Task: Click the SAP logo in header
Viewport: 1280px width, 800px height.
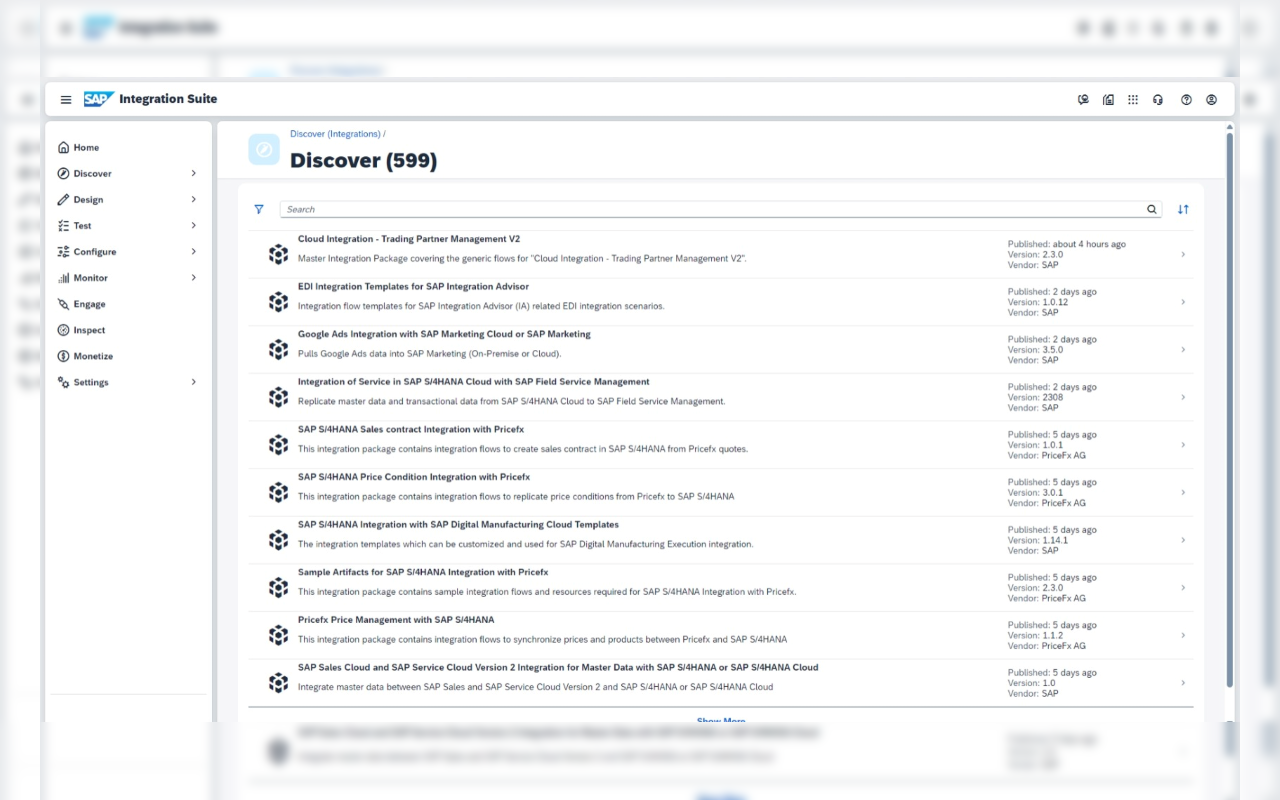Action: (99, 99)
